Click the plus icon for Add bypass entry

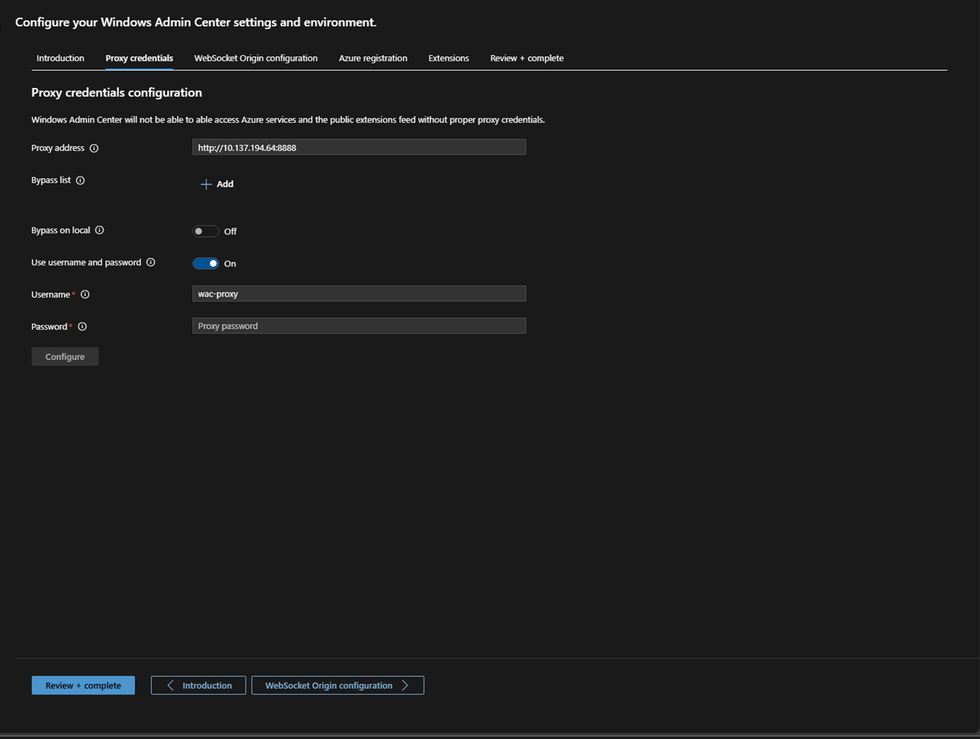[206, 184]
